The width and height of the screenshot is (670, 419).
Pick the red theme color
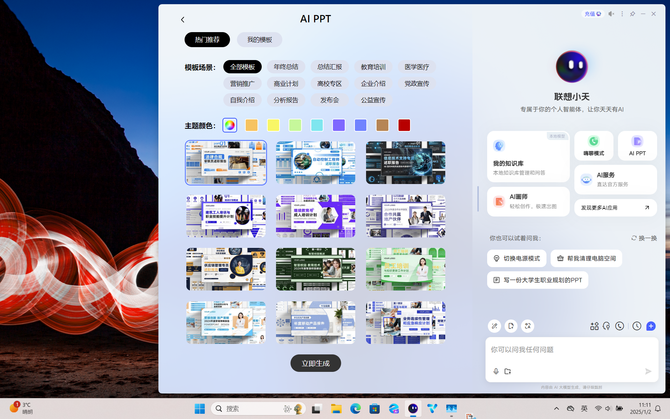404,125
